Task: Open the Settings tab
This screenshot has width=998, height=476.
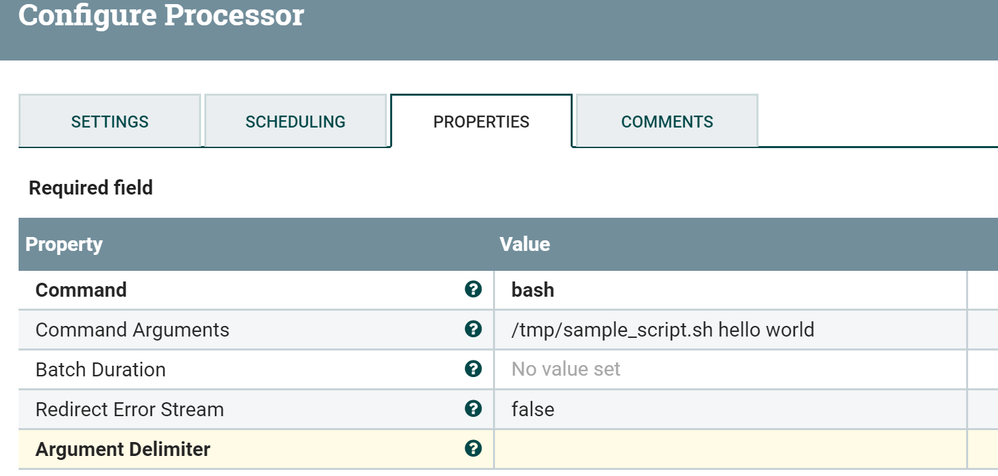Action: pos(110,121)
